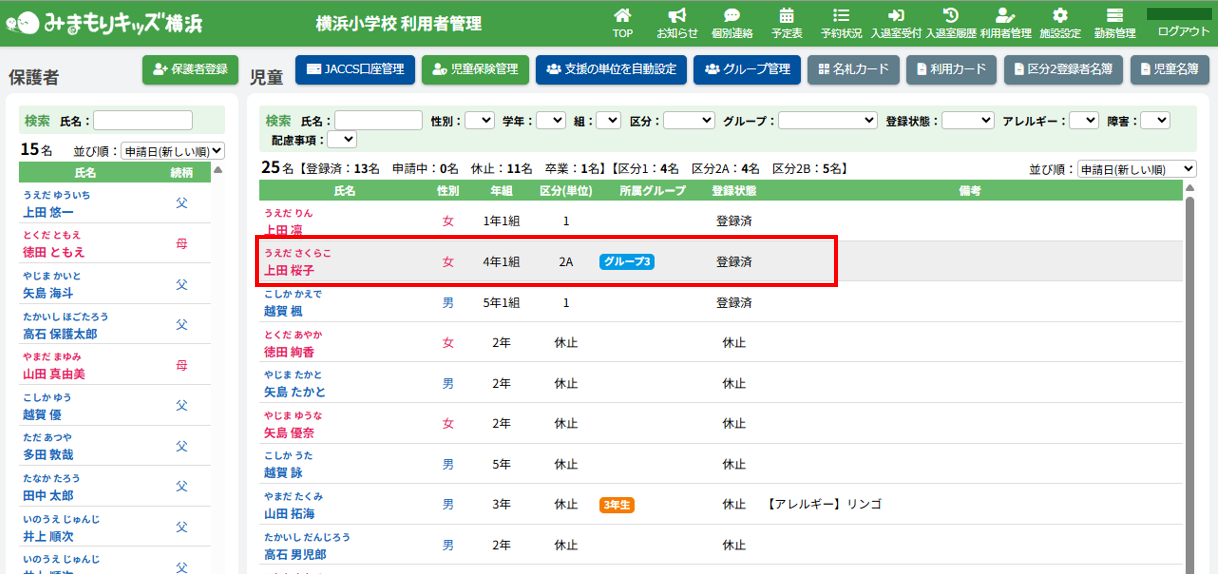Open グループ管理 button

pyautogui.click(x=746, y=69)
